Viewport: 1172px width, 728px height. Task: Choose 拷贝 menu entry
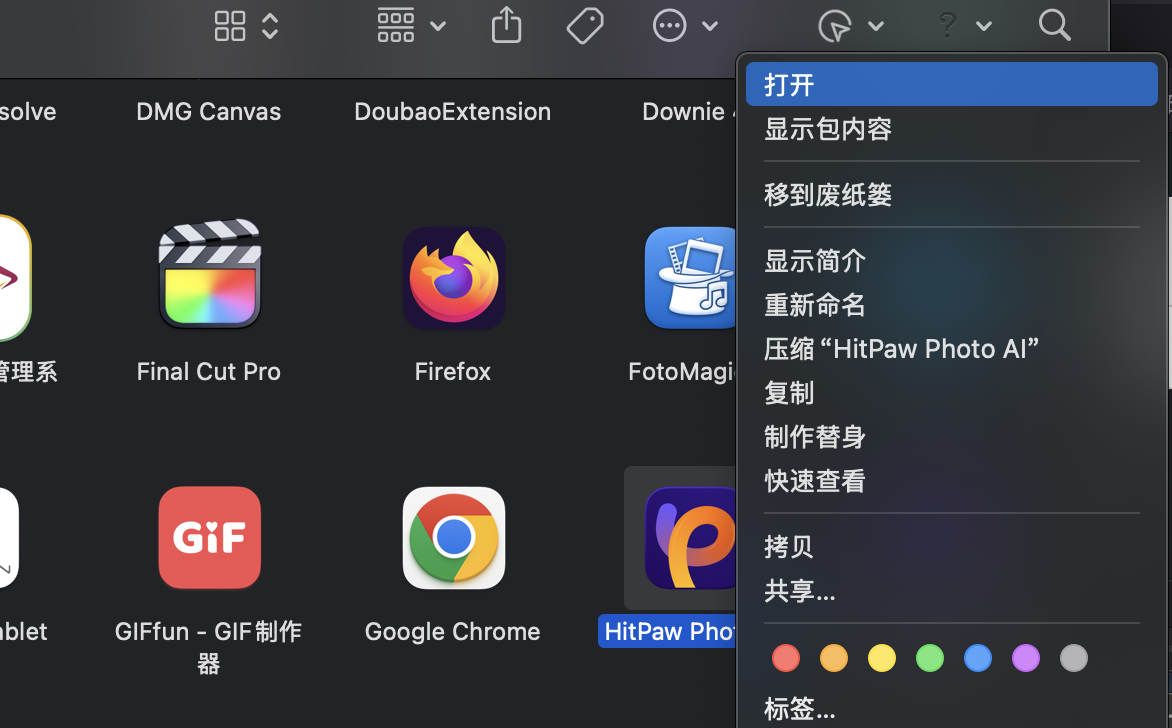(952, 546)
